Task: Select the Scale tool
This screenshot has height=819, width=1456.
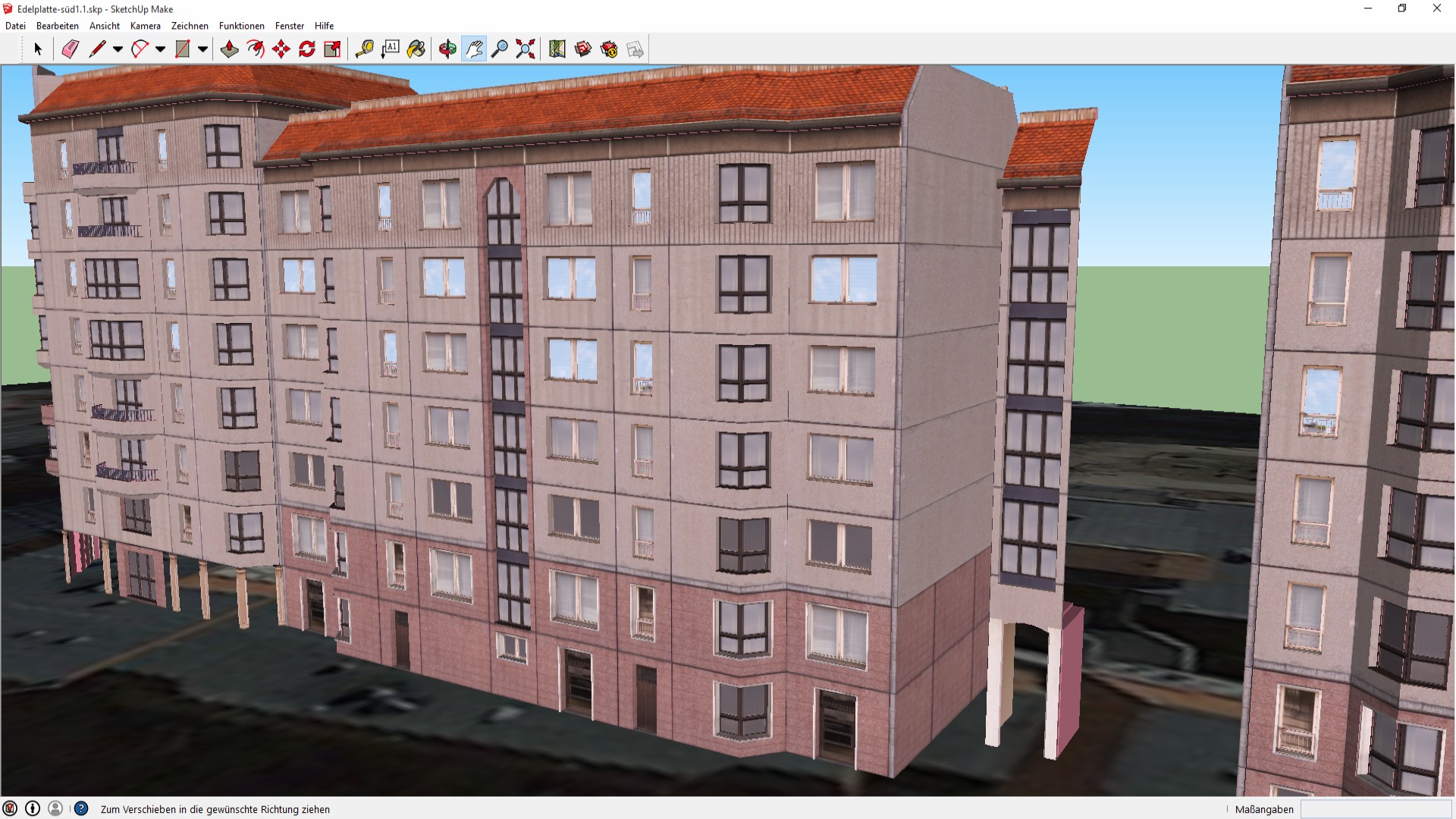Action: click(x=332, y=49)
